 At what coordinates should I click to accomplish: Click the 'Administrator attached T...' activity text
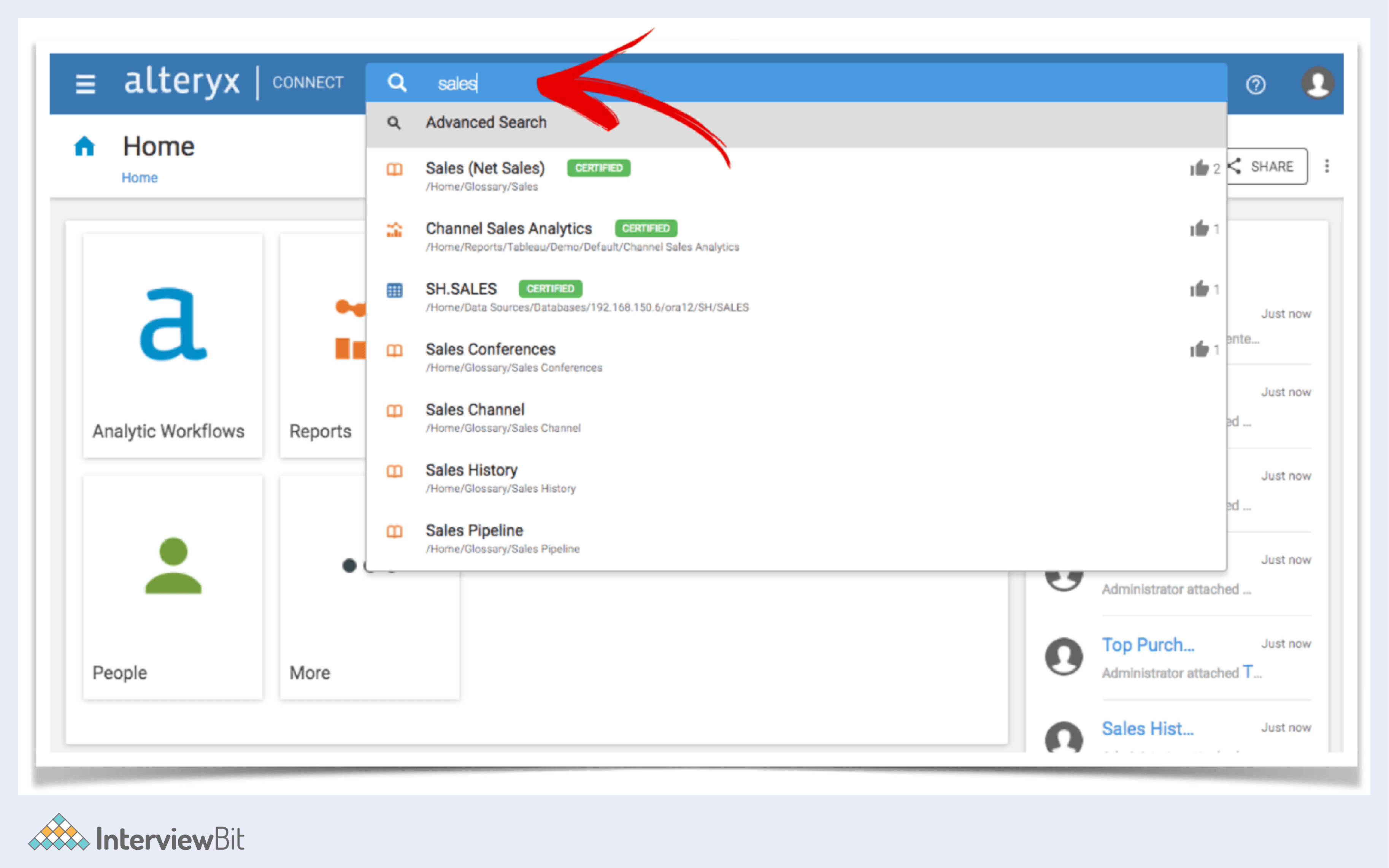click(x=1182, y=672)
